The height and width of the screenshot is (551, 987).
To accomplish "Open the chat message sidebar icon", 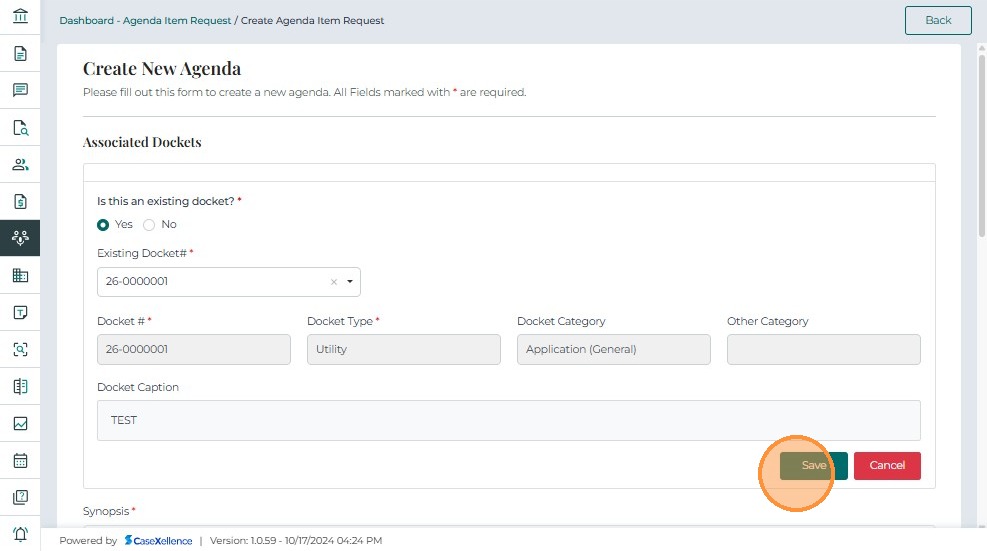I will click(20, 90).
